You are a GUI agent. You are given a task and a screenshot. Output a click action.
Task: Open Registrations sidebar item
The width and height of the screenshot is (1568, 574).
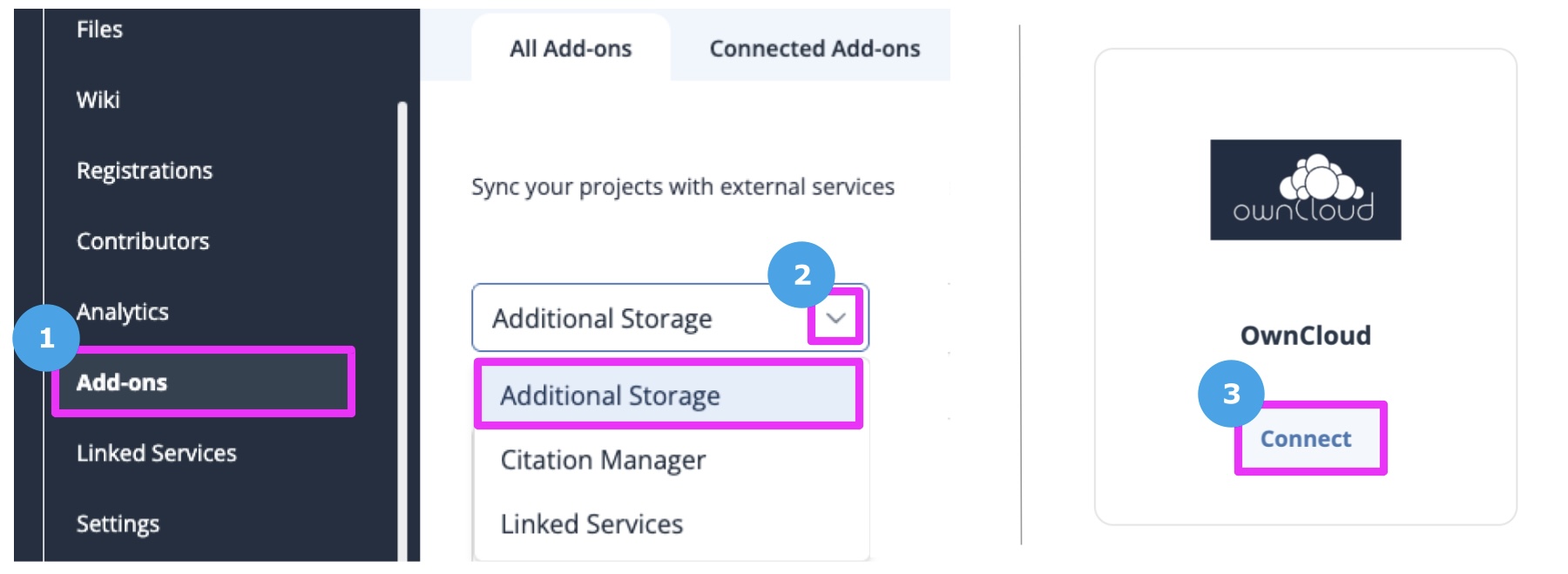[x=145, y=171]
